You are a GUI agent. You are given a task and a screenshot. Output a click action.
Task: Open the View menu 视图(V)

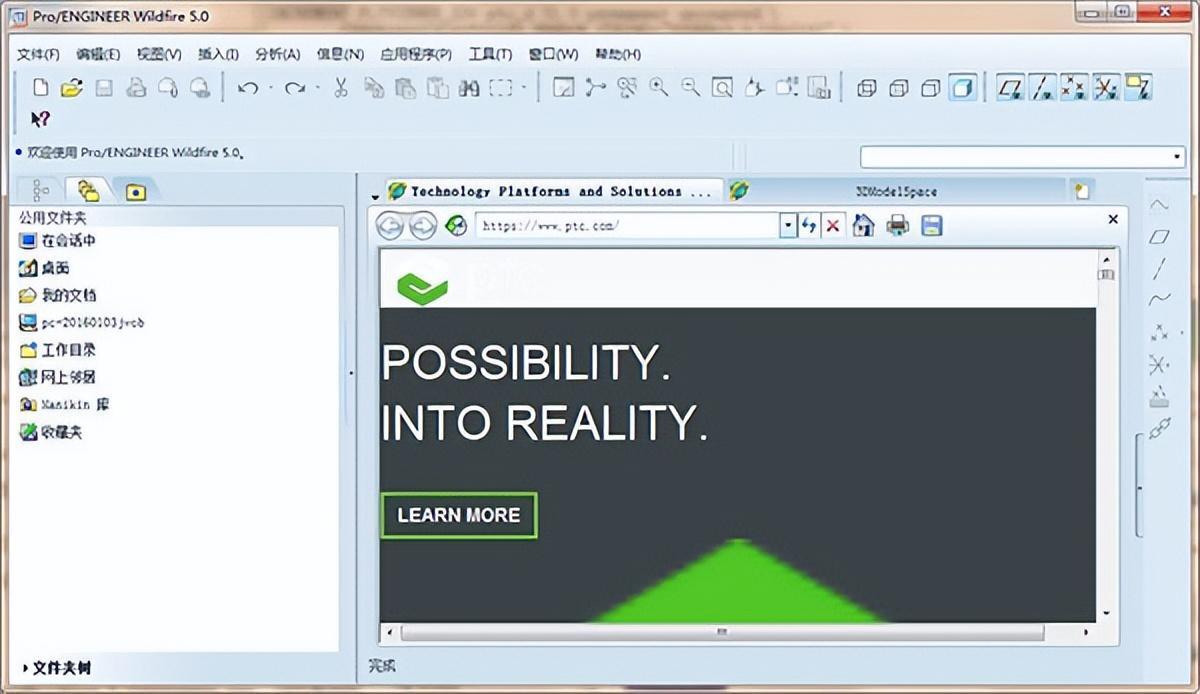point(159,54)
